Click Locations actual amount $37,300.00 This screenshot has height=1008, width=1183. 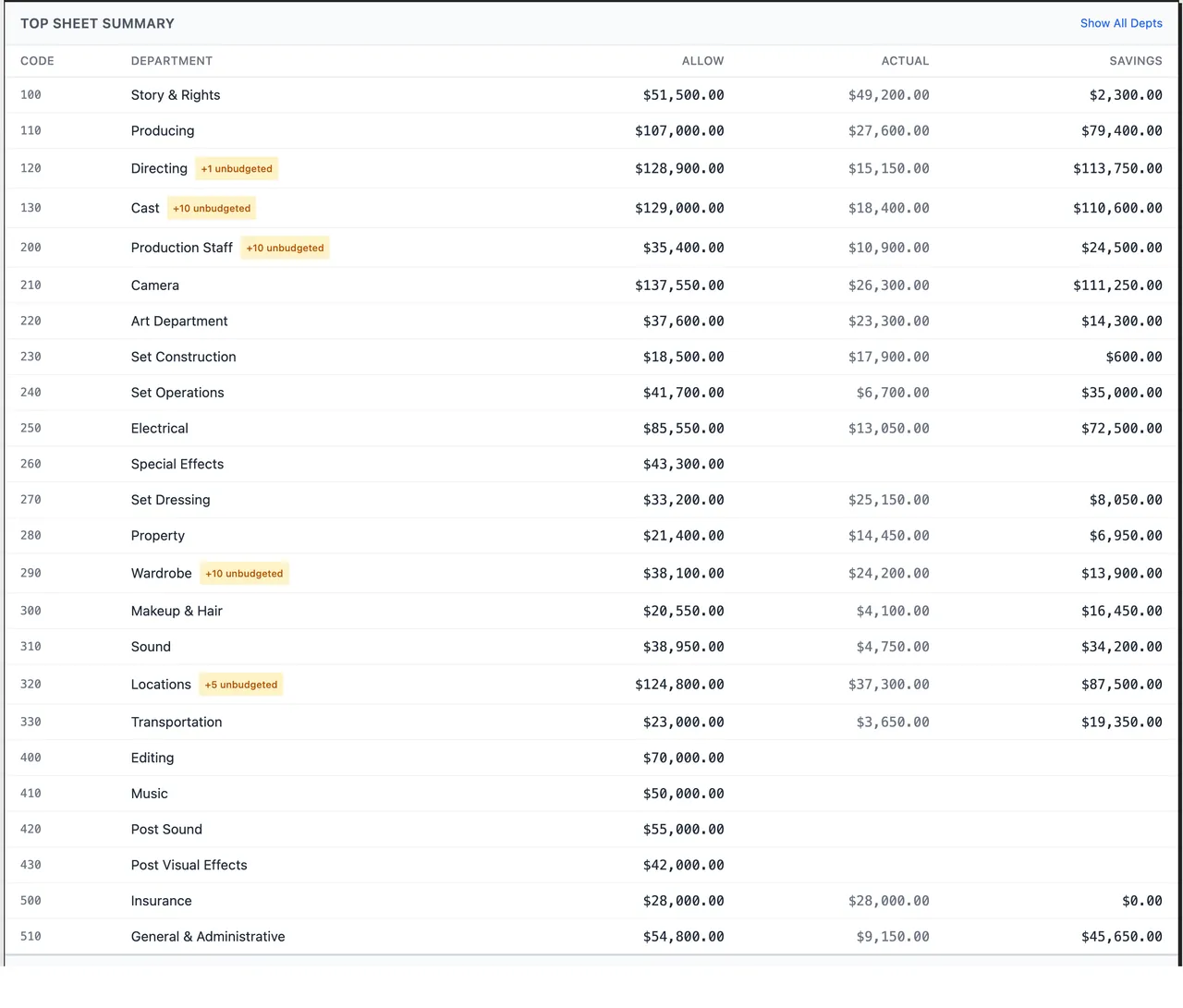[889, 685]
